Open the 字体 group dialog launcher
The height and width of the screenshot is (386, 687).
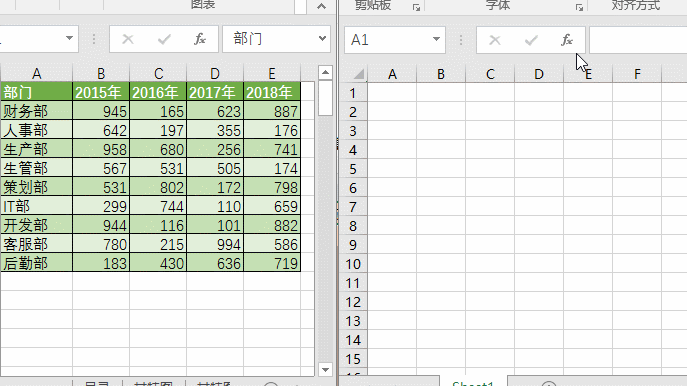pyautogui.click(x=579, y=7)
